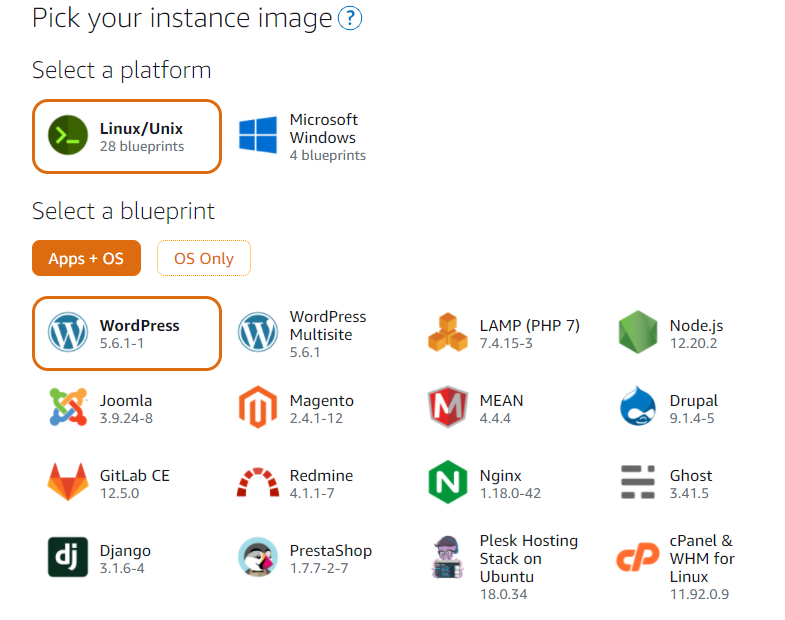Viewport: 785px width, 620px height.
Task: Select the WordPress 5.6.1-1 blueprint card
Action: pyautogui.click(x=126, y=333)
